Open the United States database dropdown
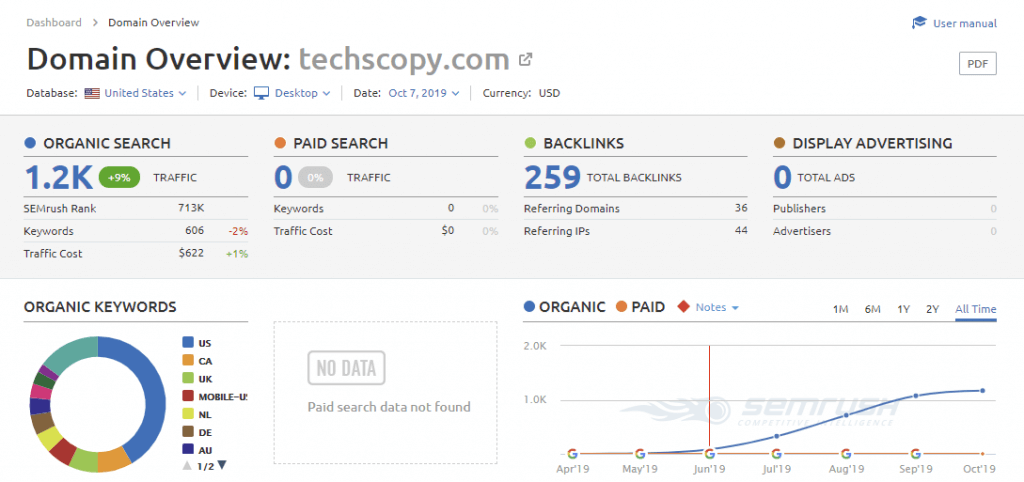 click(145, 93)
